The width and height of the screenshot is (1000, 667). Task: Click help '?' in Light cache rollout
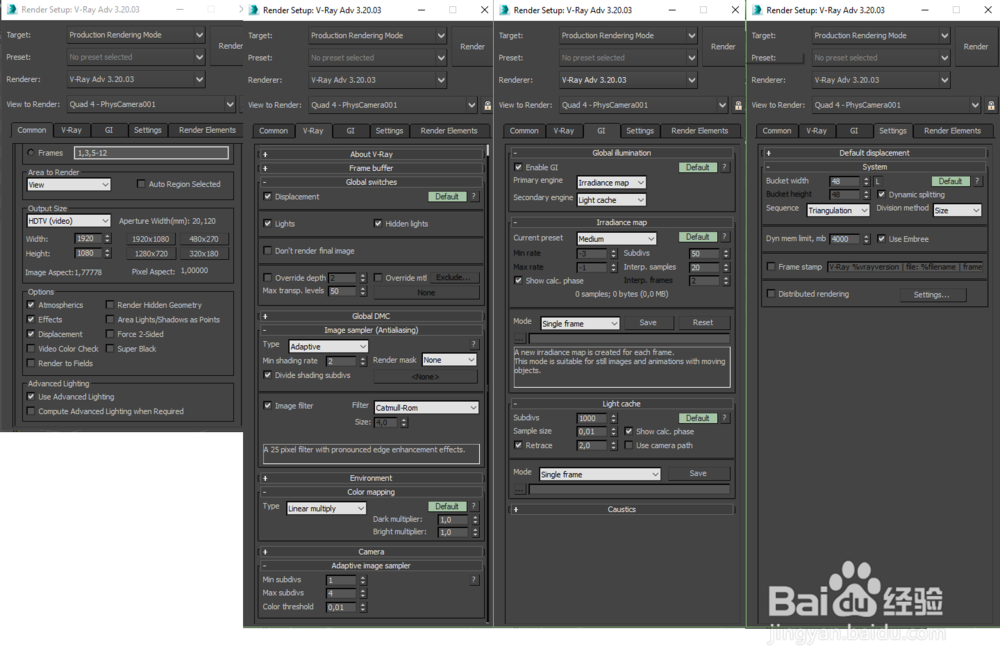[724, 418]
